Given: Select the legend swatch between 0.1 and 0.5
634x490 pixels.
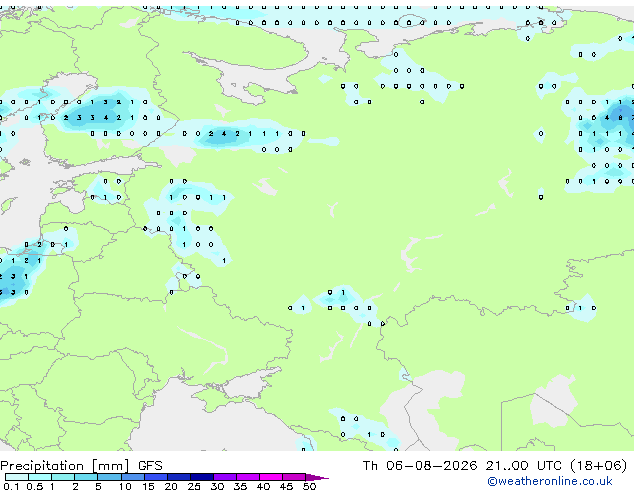Looking at the screenshot, I should (x=17, y=477).
